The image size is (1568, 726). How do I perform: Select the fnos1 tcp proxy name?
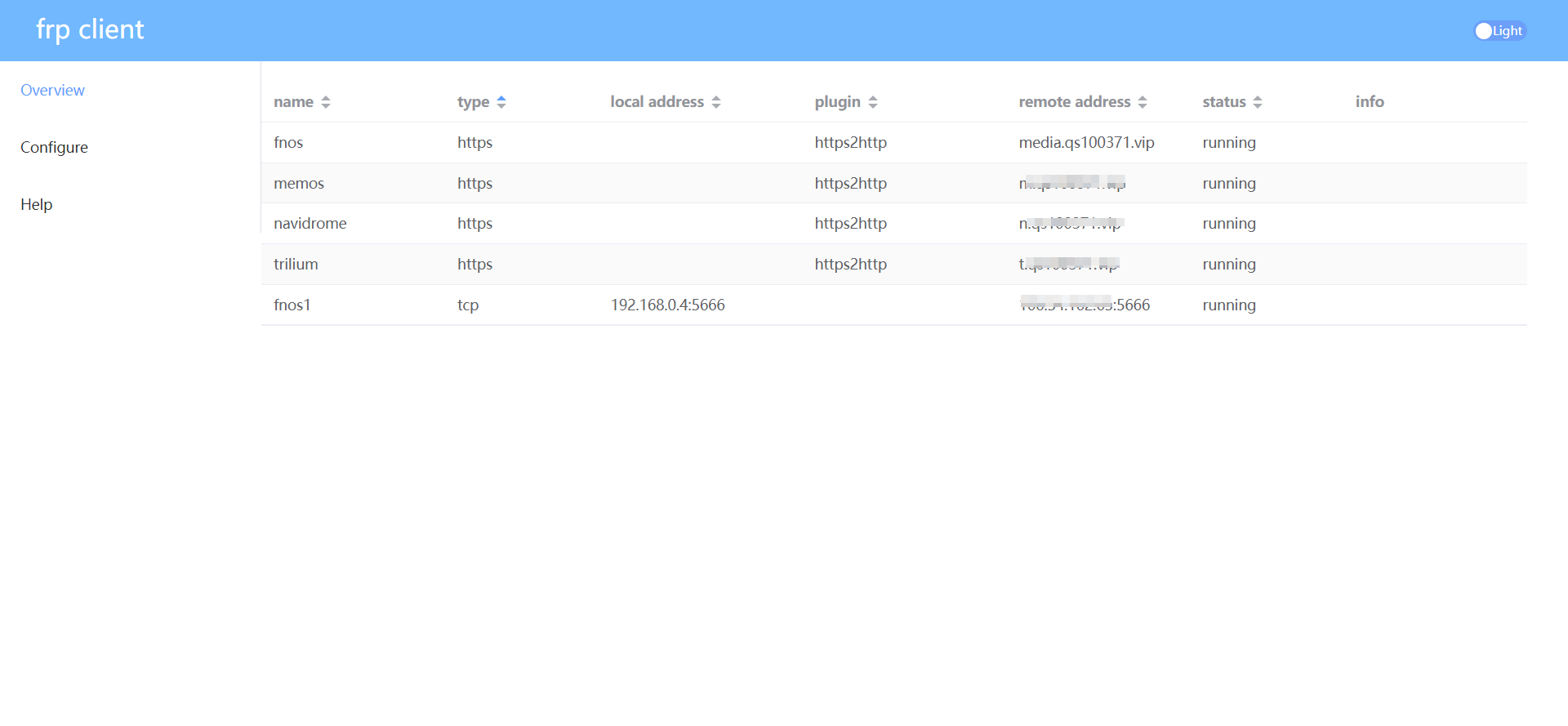pyautogui.click(x=292, y=305)
